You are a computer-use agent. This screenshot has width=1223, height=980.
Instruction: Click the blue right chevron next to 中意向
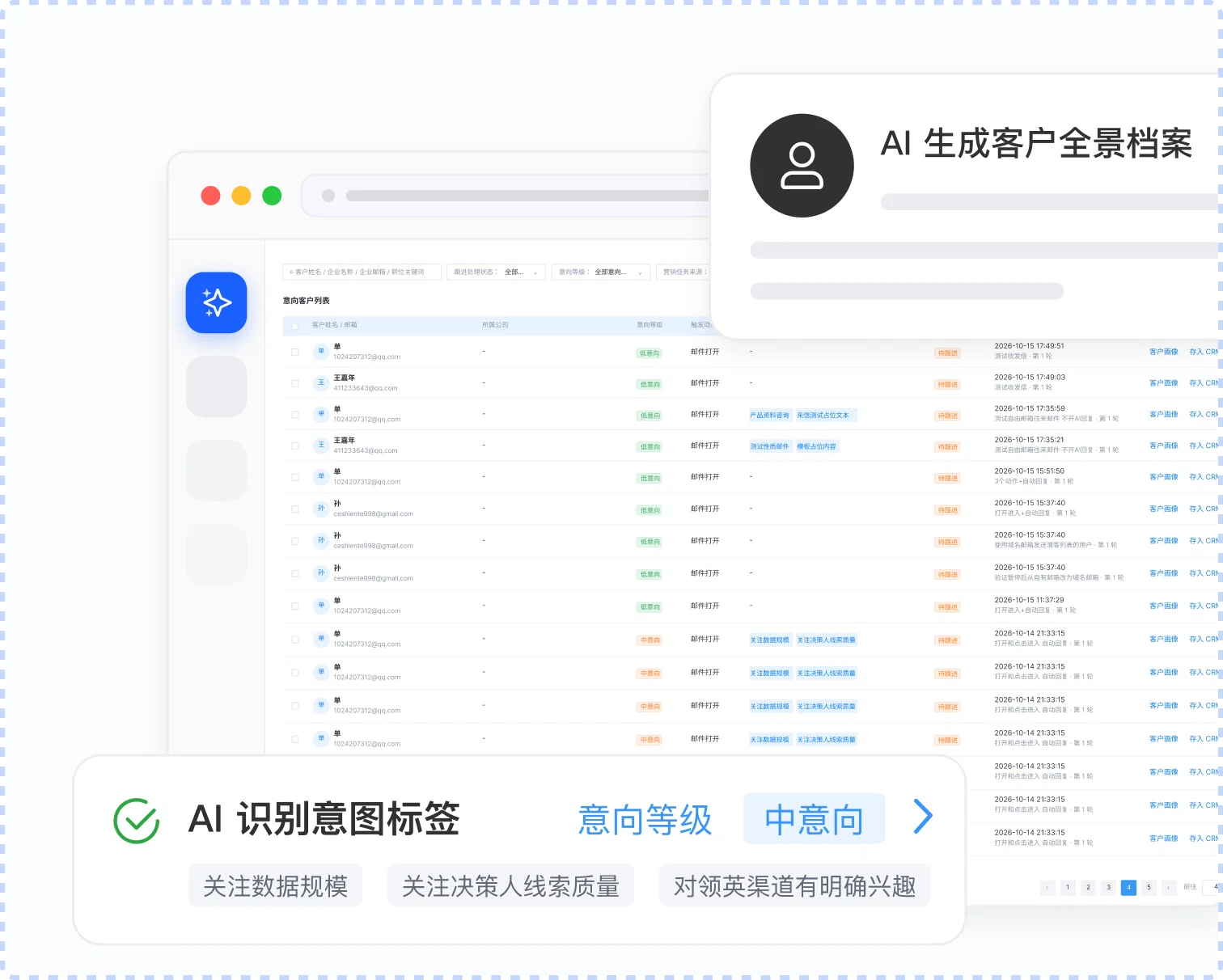(923, 816)
